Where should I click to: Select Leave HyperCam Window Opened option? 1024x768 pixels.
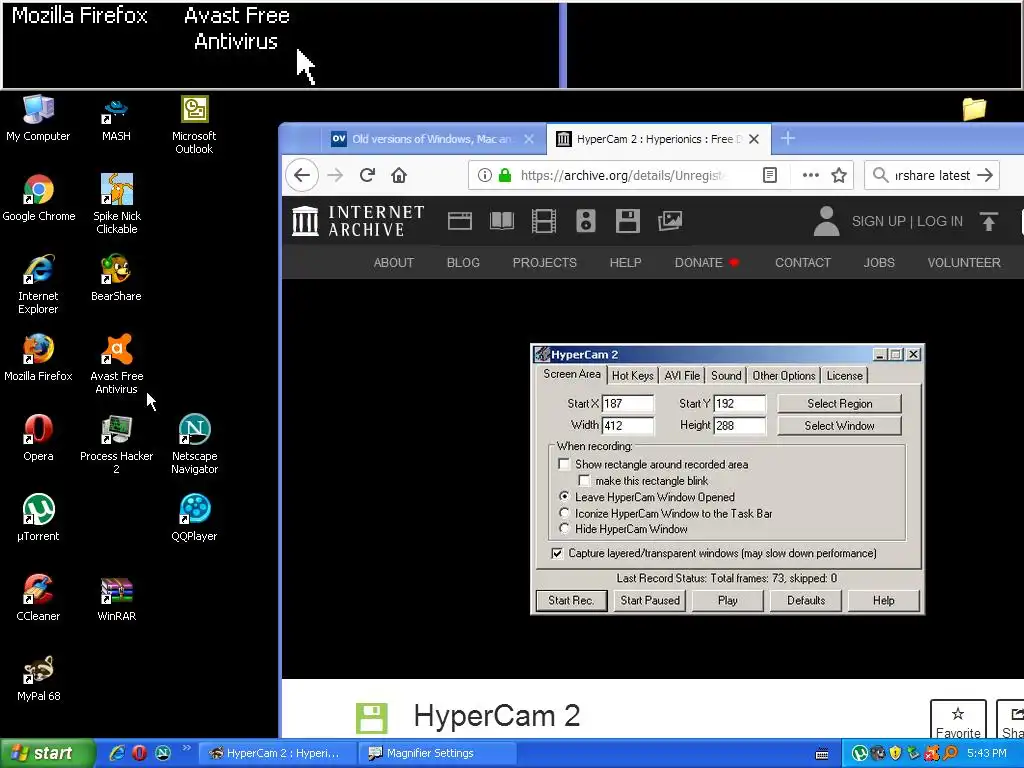coord(565,497)
